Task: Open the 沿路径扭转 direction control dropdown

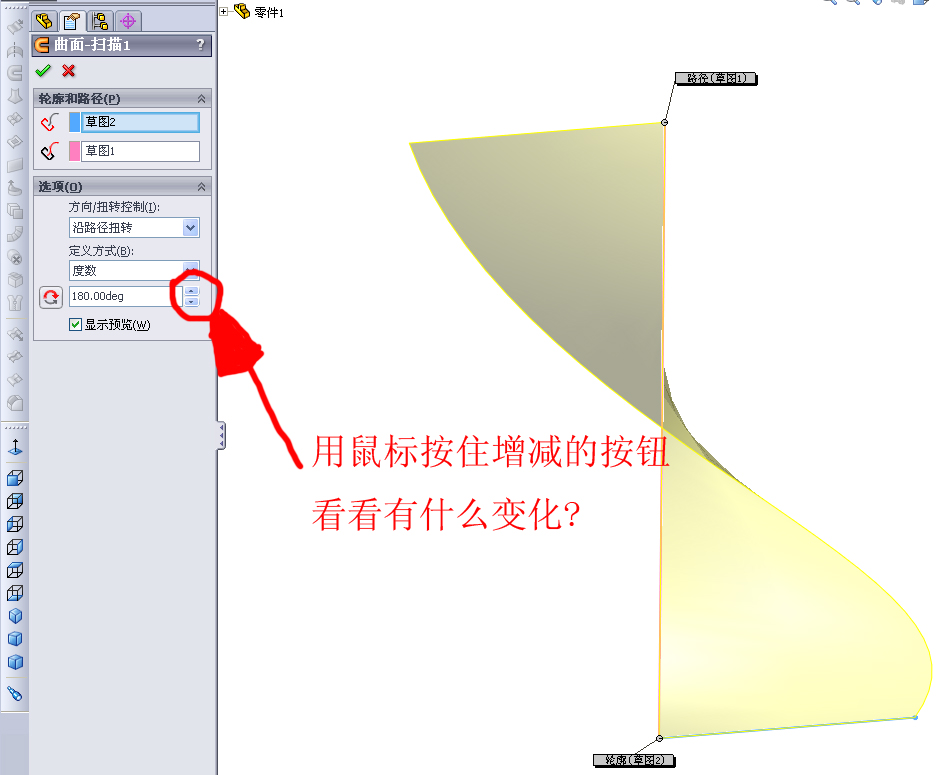Action: pos(191,228)
